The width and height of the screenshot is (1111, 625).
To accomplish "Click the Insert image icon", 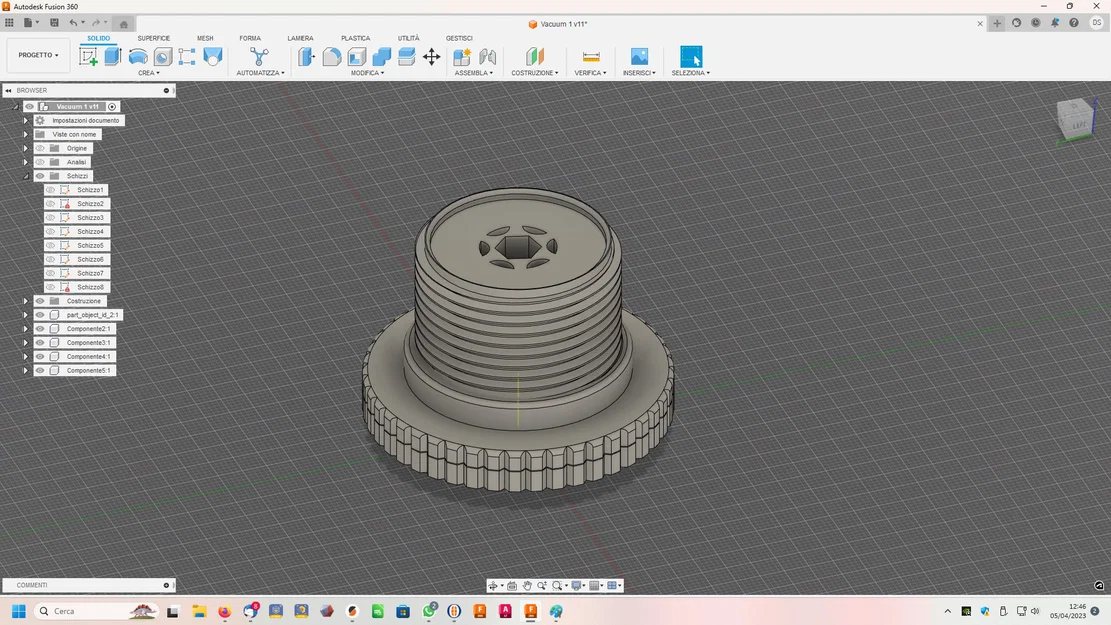I will 639,57.
